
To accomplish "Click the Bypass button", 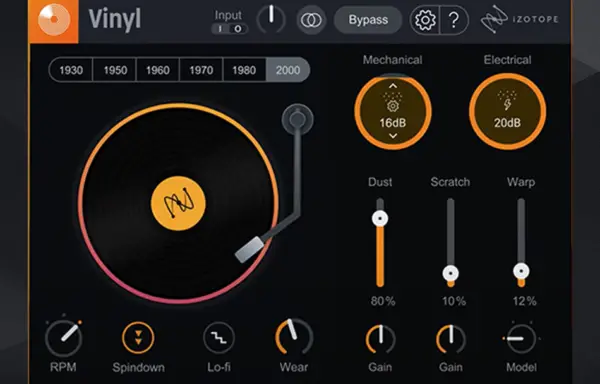I will coord(368,20).
